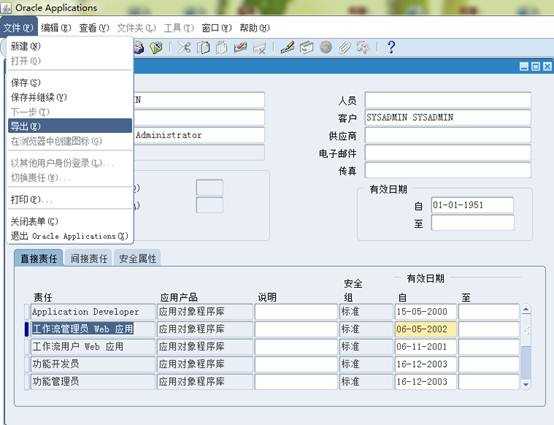Click the Copy toolbar icon
The height and width of the screenshot is (425, 554).
[204, 47]
